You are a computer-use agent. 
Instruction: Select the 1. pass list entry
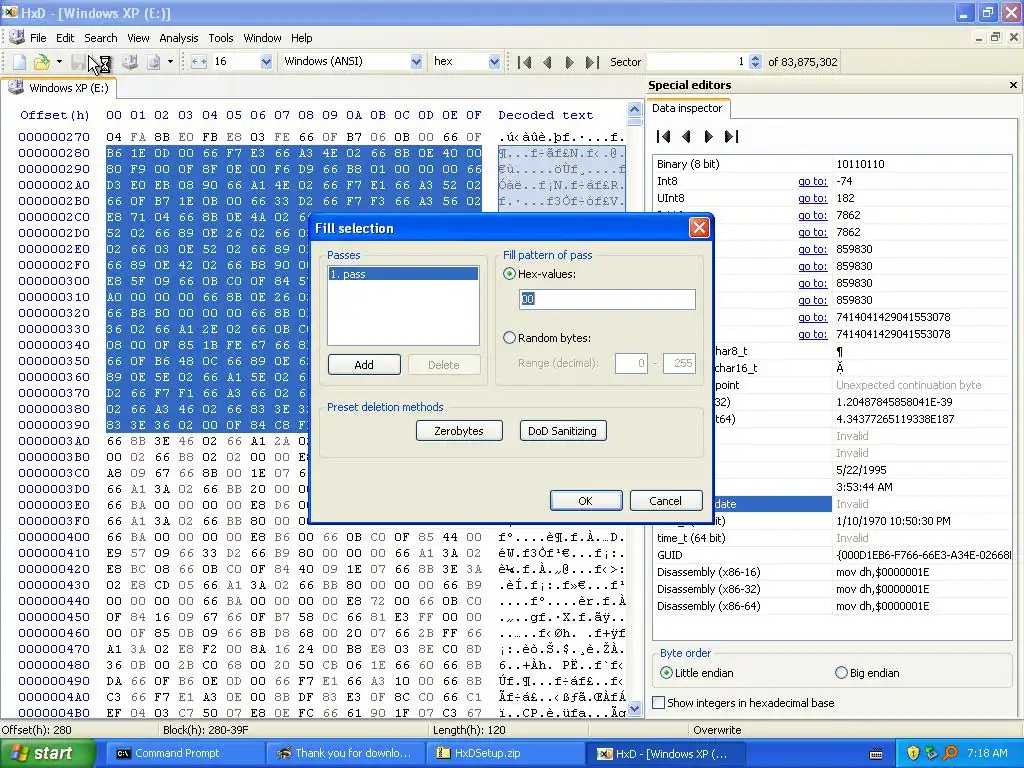pyautogui.click(x=403, y=274)
